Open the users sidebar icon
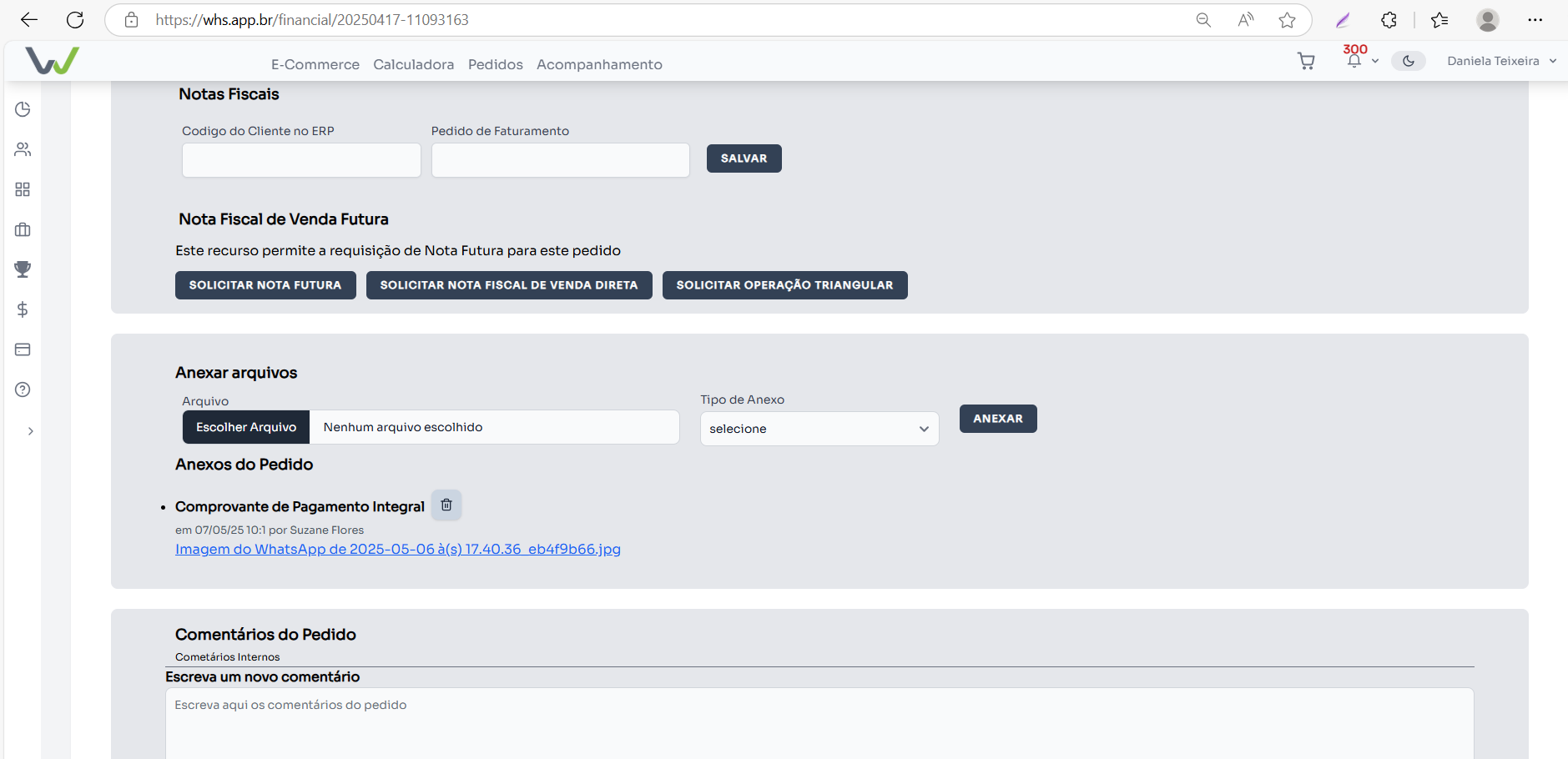Image resolution: width=1568 pixels, height=759 pixels. (x=23, y=149)
